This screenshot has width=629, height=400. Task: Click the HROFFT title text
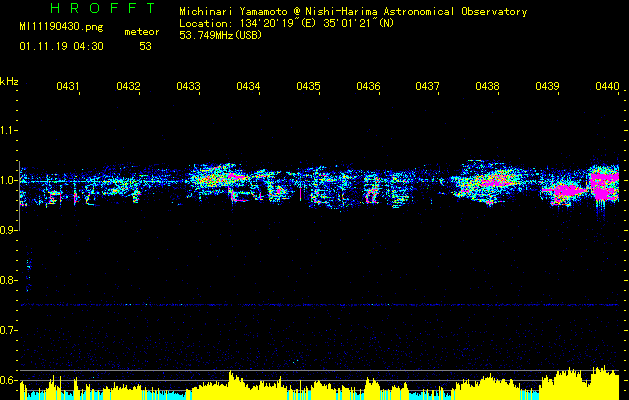(103, 8)
